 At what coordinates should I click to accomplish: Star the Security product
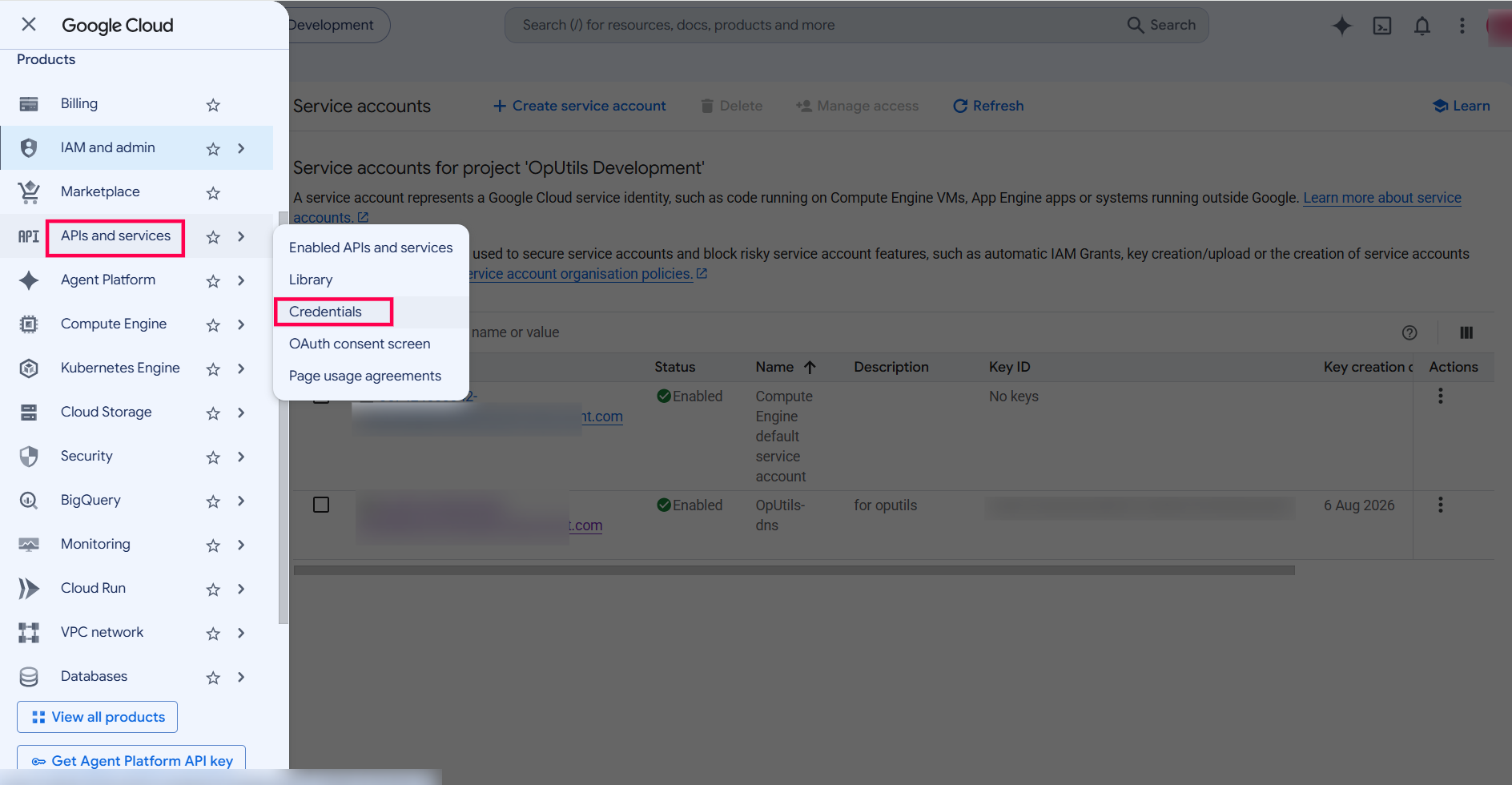[x=213, y=457]
